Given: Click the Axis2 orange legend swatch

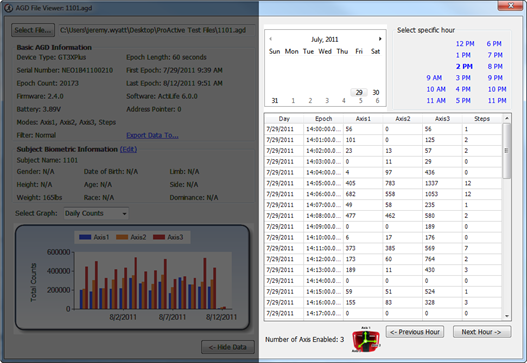Looking at the screenshot, I should coord(122,237).
